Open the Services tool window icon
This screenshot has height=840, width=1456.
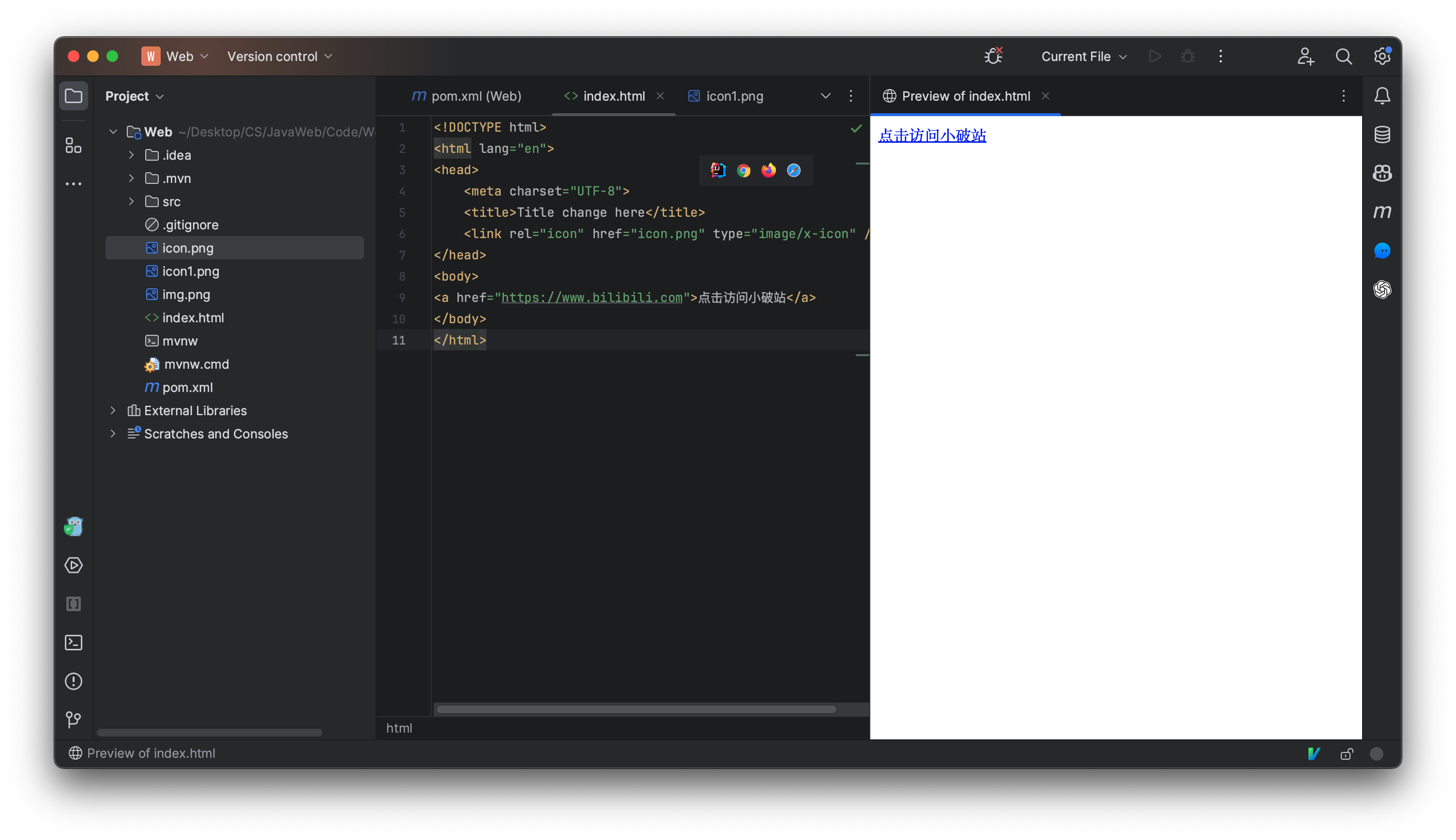tap(73, 565)
